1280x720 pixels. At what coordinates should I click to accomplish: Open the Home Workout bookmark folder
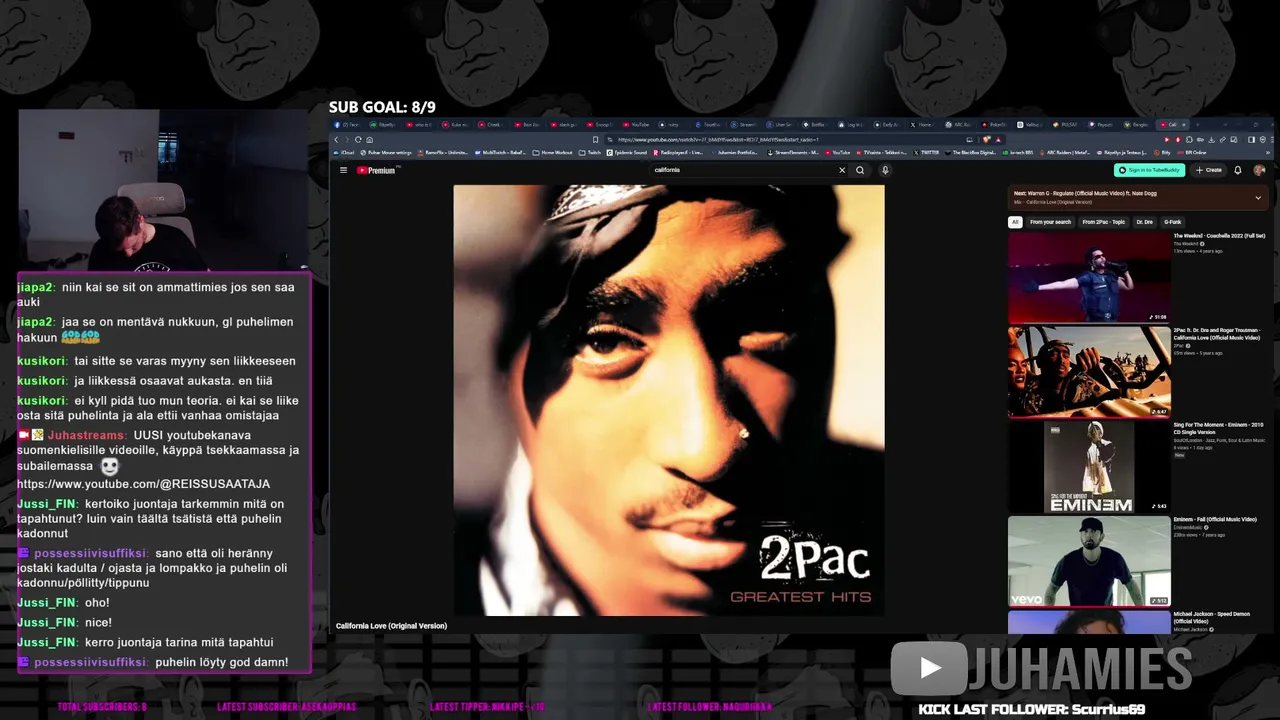554,153
